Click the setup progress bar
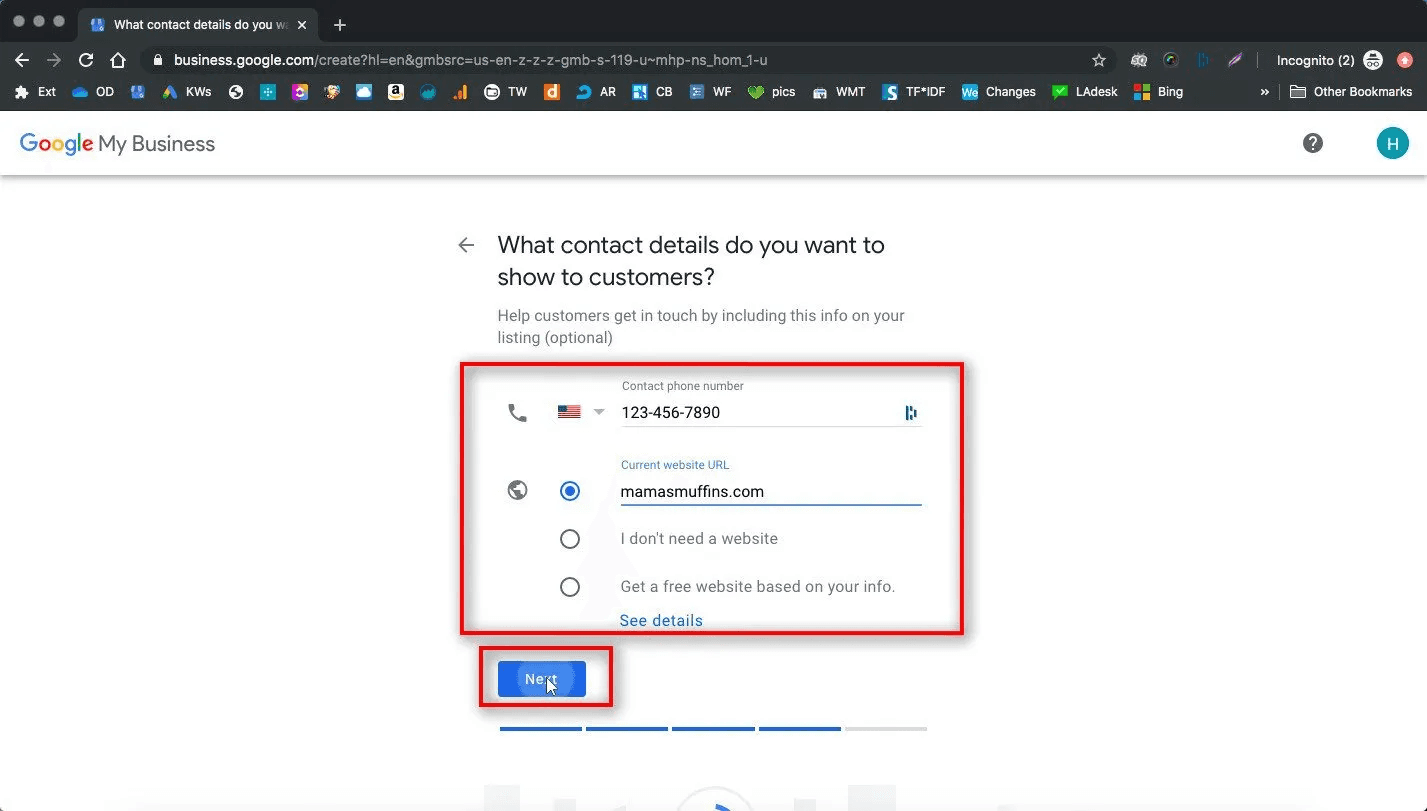The height and width of the screenshot is (811, 1427). (x=713, y=729)
